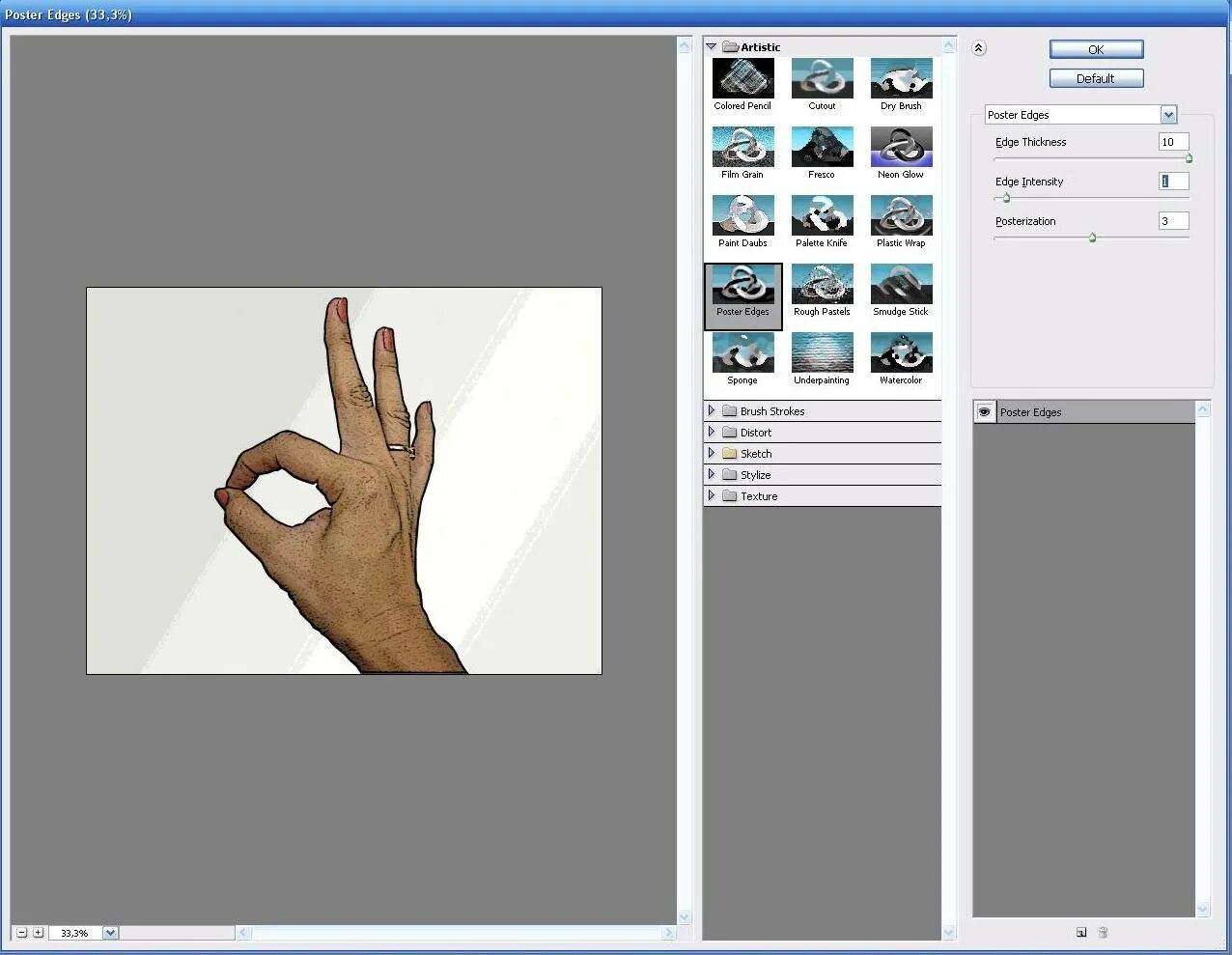
Task: Click the preview scroll right arrow
Action: pyautogui.click(x=668, y=933)
